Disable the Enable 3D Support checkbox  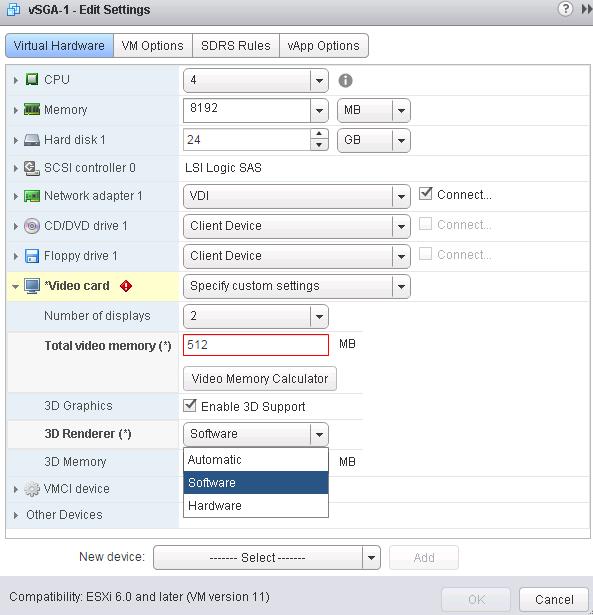click(x=190, y=406)
